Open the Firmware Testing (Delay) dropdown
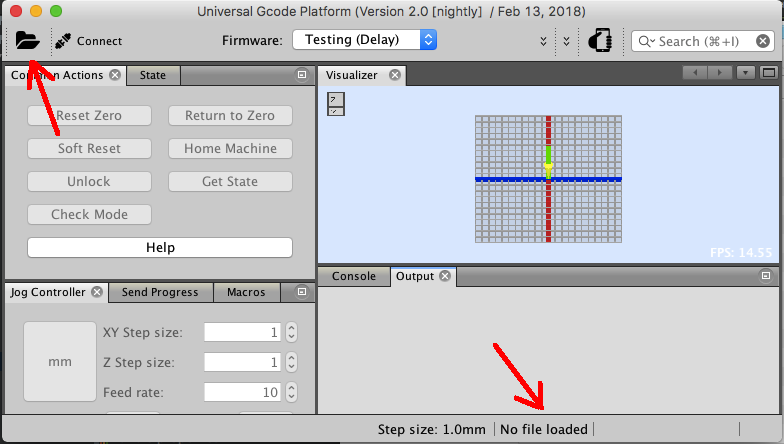This screenshot has height=444, width=784. click(364, 40)
